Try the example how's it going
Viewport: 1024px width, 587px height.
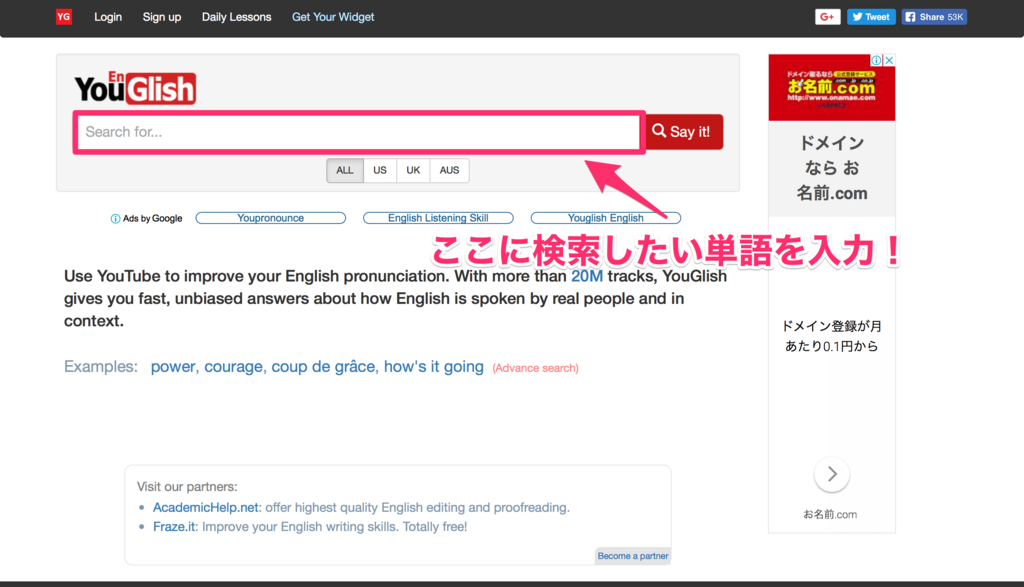tap(434, 367)
